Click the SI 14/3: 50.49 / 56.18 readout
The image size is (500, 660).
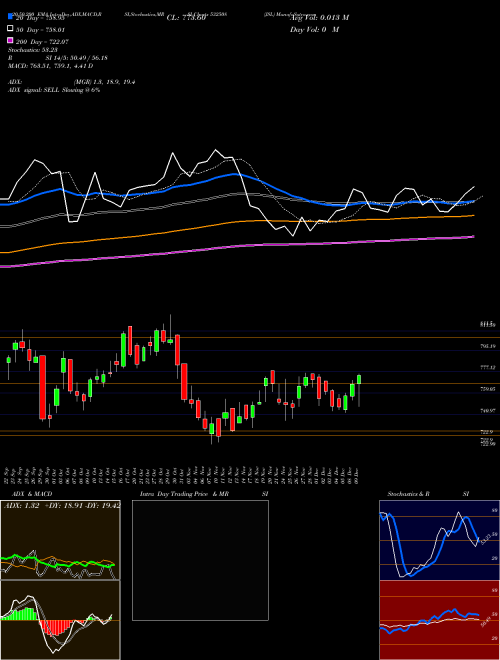tap(74, 58)
